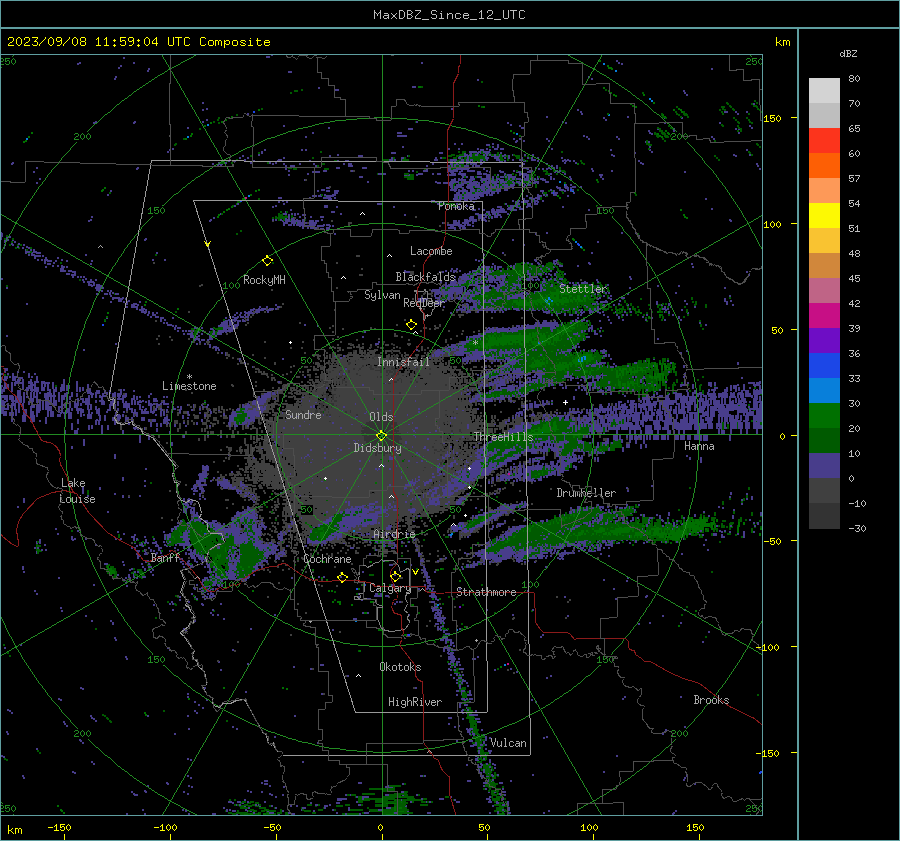This screenshot has width=900, height=841.
Task: Click the 150 tick on the right km axis
Action: tap(772, 118)
